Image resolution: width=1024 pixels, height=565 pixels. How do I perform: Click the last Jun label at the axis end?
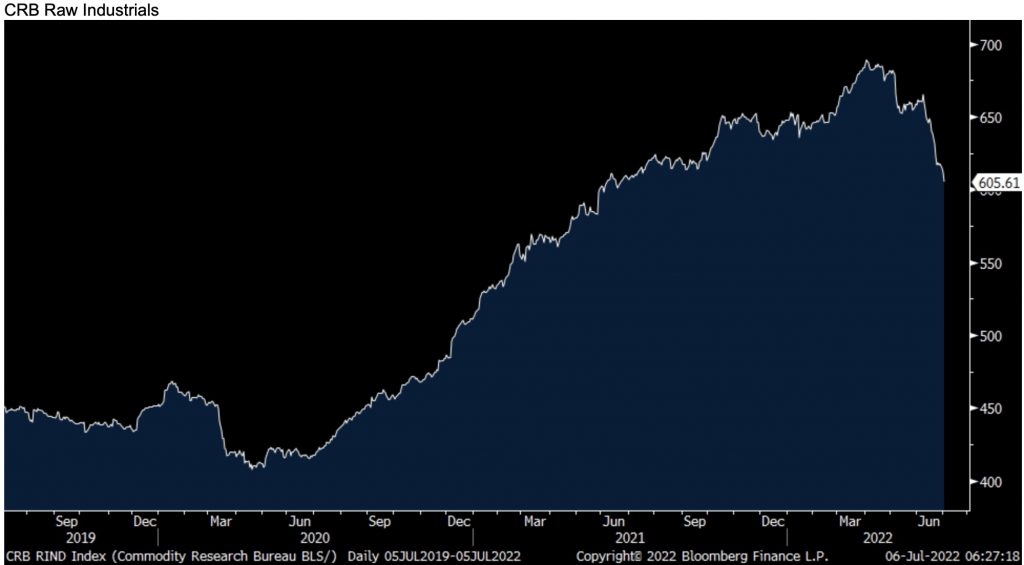pyautogui.click(x=930, y=521)
